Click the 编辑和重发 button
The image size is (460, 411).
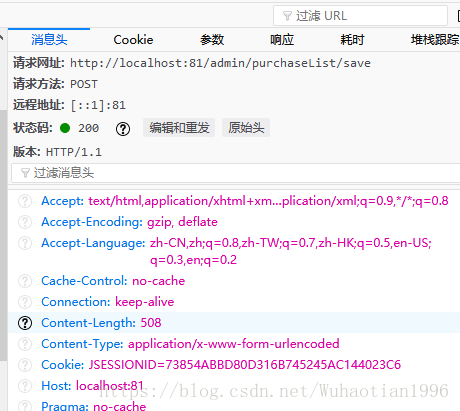coord(179,128)
